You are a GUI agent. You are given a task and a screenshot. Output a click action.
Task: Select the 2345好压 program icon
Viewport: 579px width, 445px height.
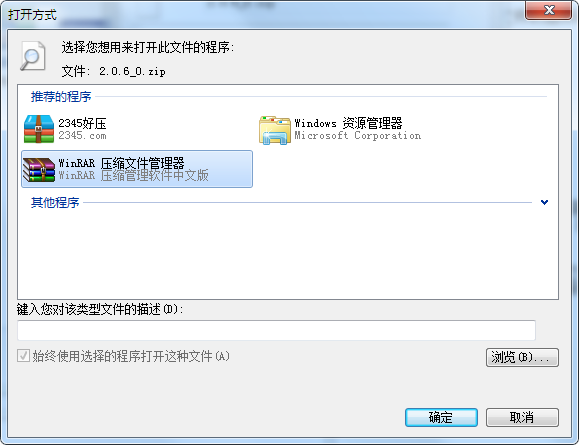point(39,129)
